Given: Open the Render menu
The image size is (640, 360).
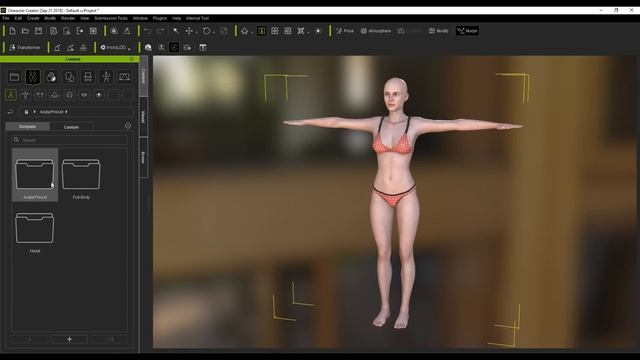Looking at the screenshot, I should pyautogui.click(x=68, y=18).
